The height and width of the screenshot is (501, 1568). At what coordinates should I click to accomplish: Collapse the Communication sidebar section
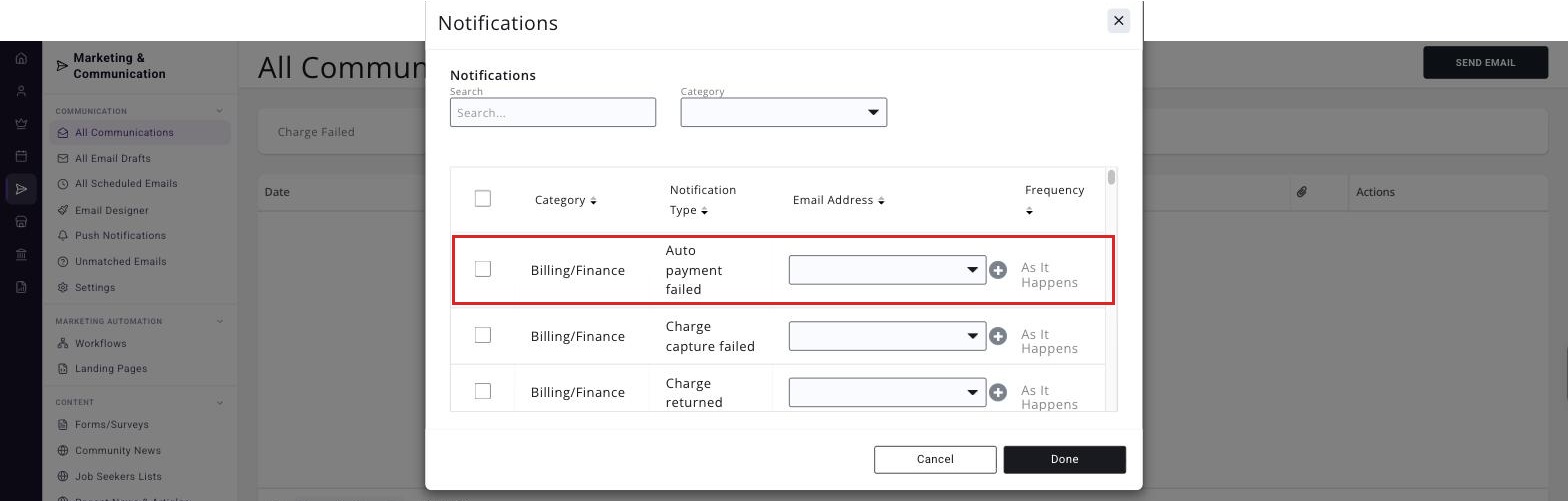[219, 111]
